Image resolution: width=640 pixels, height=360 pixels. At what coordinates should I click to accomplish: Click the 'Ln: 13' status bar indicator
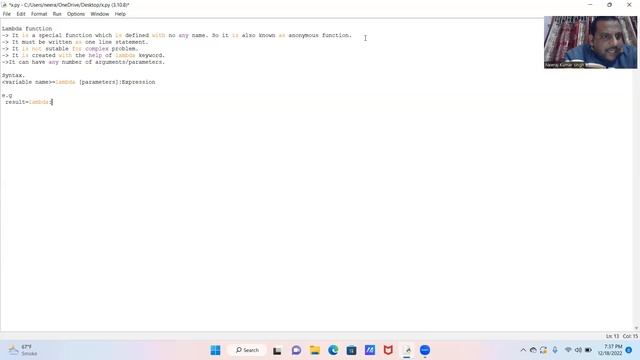pos(612,336)
